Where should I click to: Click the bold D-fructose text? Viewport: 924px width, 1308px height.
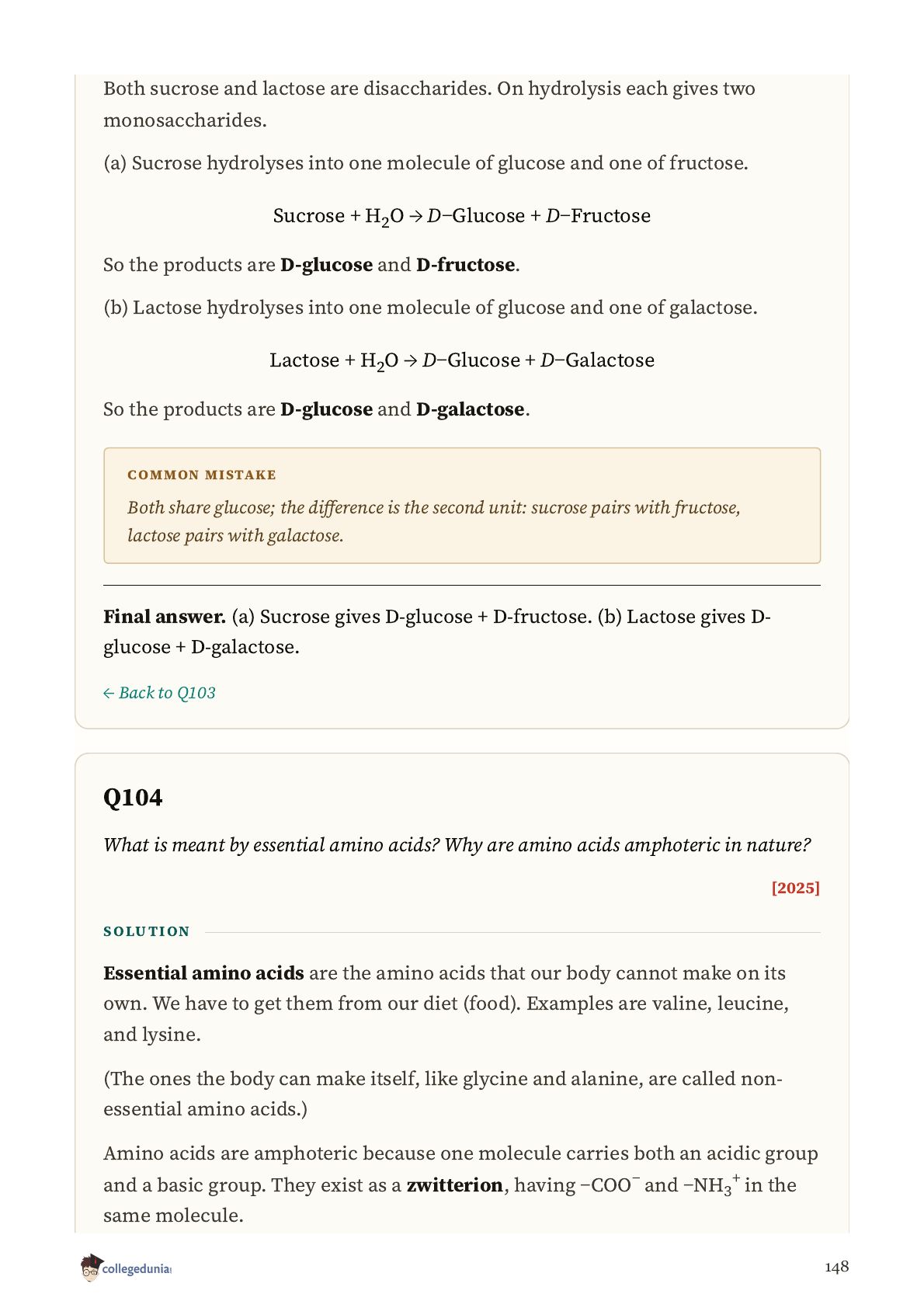466,265
